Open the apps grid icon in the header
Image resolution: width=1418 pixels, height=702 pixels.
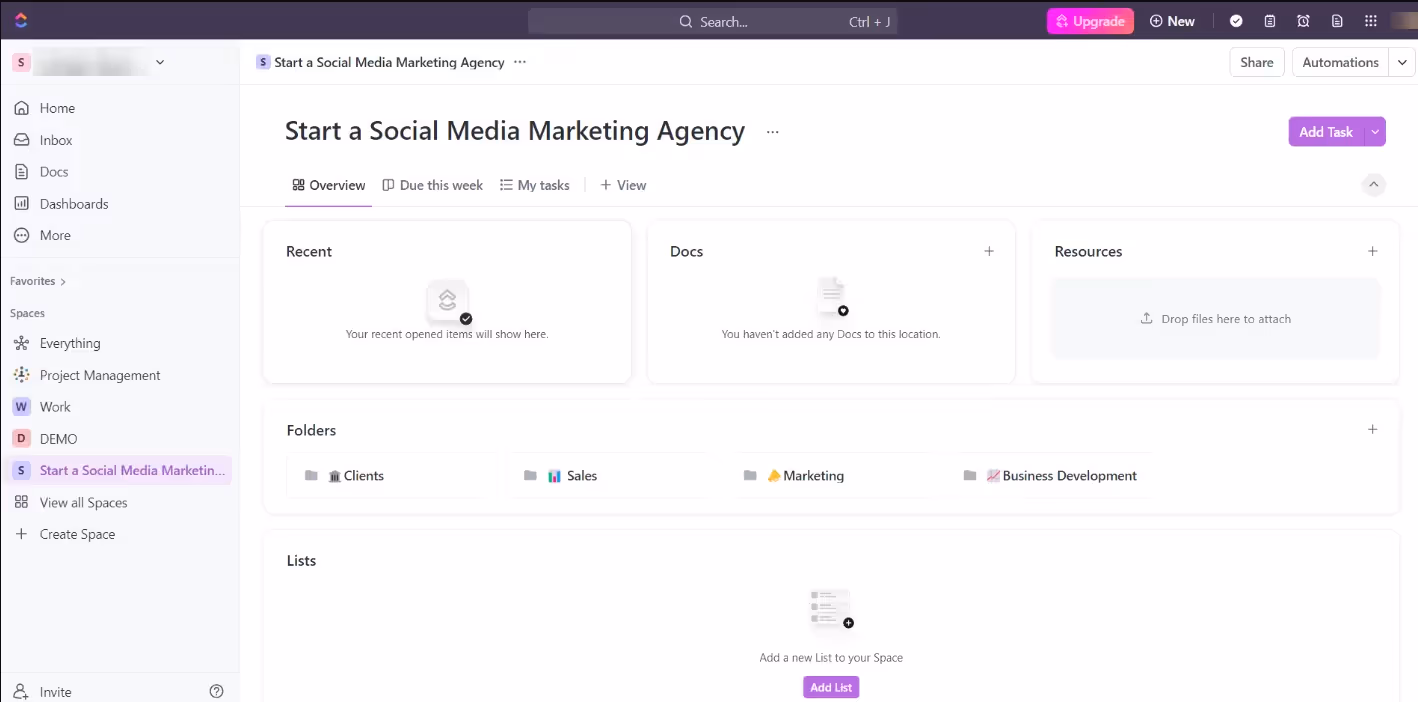coord(1371,20)
